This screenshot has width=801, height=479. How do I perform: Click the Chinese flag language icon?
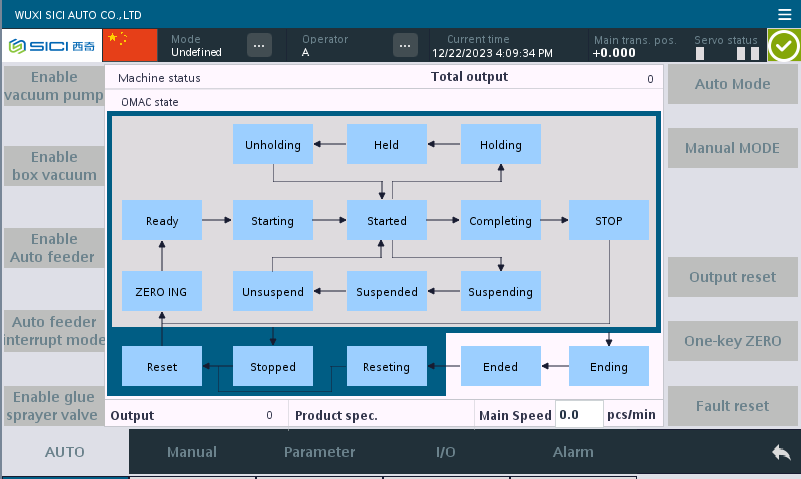tap(130, 45)
